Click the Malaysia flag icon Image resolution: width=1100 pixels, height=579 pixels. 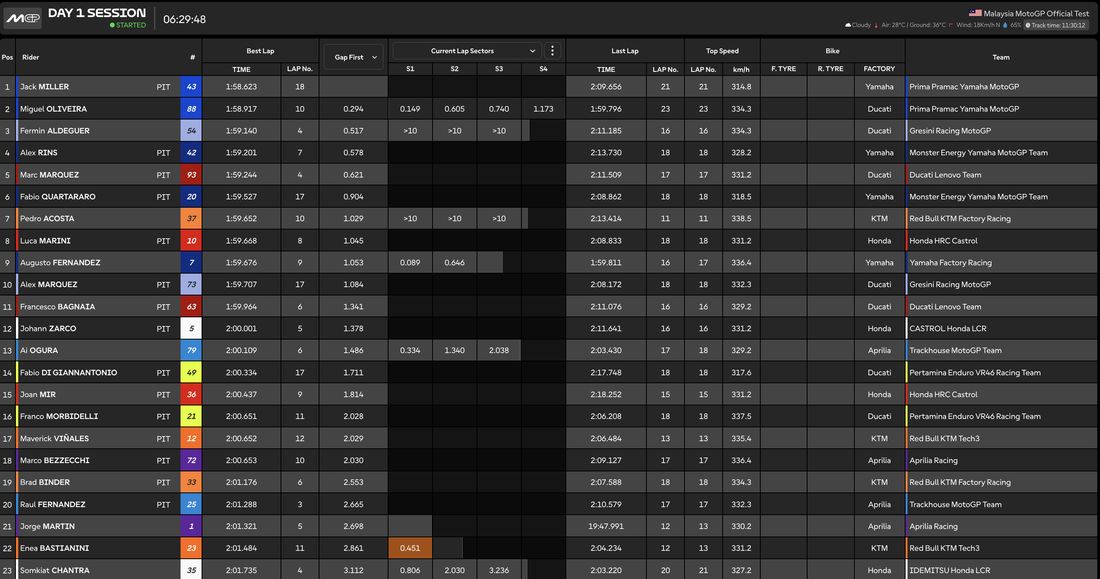[x=975, y=13]
